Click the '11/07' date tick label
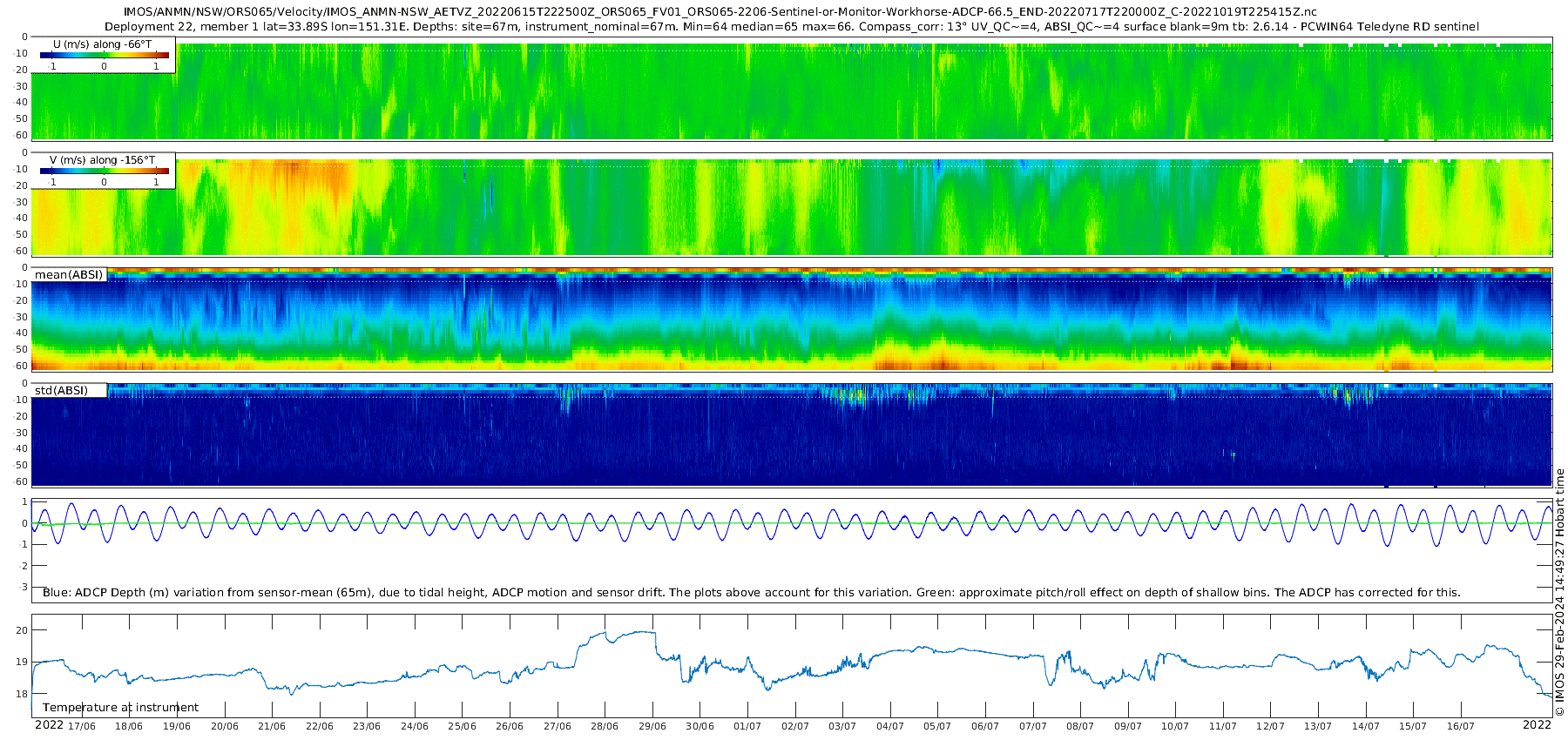 tap(1223, 726)
